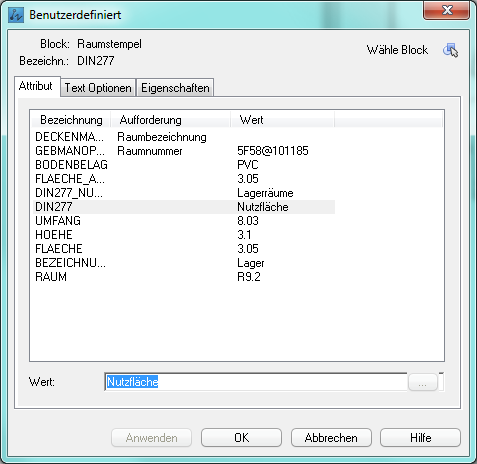This screenshot has width=477, height=464.
Task: Click value 5F58@101185
Action: 273,151
